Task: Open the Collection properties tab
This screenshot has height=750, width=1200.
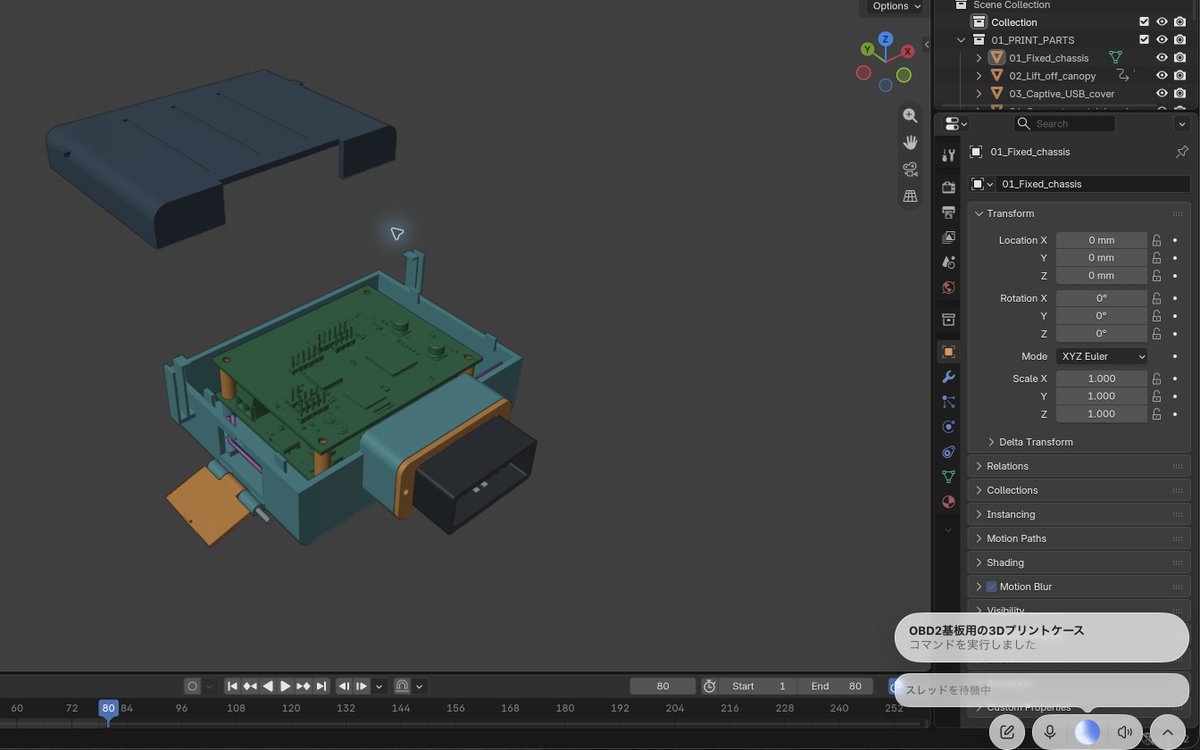Action: [x=949, y=320]
